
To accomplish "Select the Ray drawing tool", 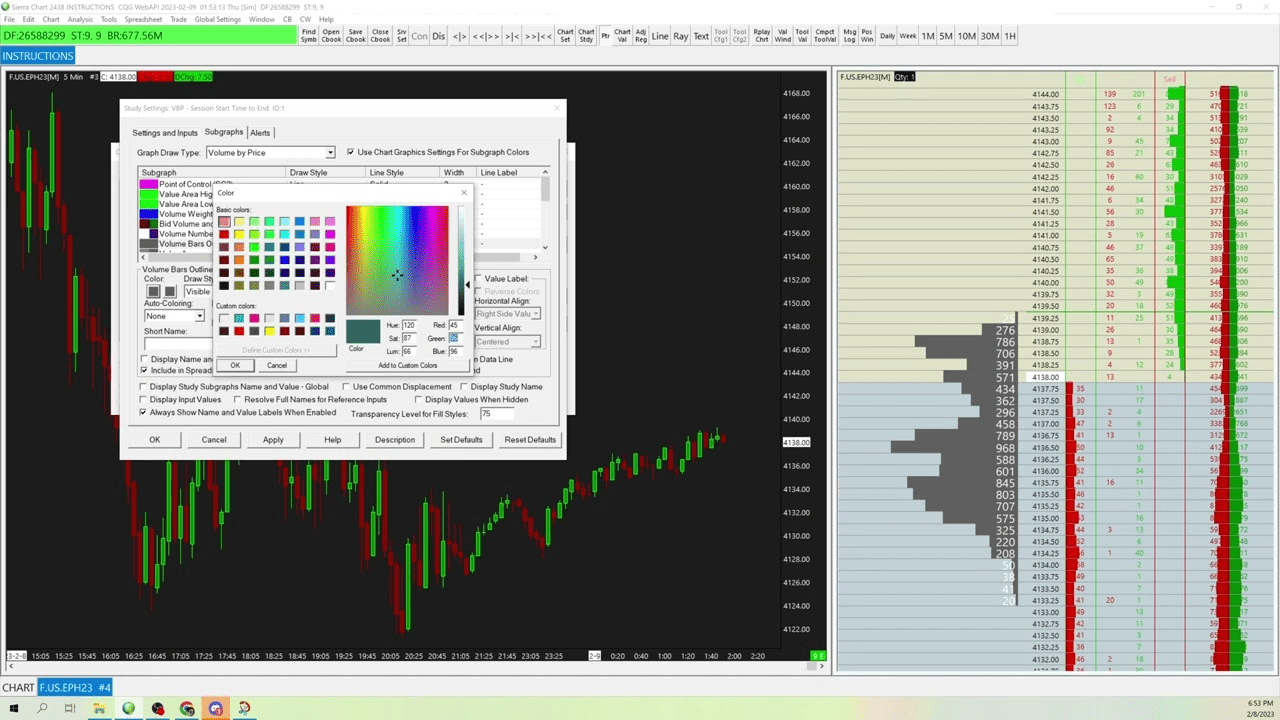I will (681, 36).
